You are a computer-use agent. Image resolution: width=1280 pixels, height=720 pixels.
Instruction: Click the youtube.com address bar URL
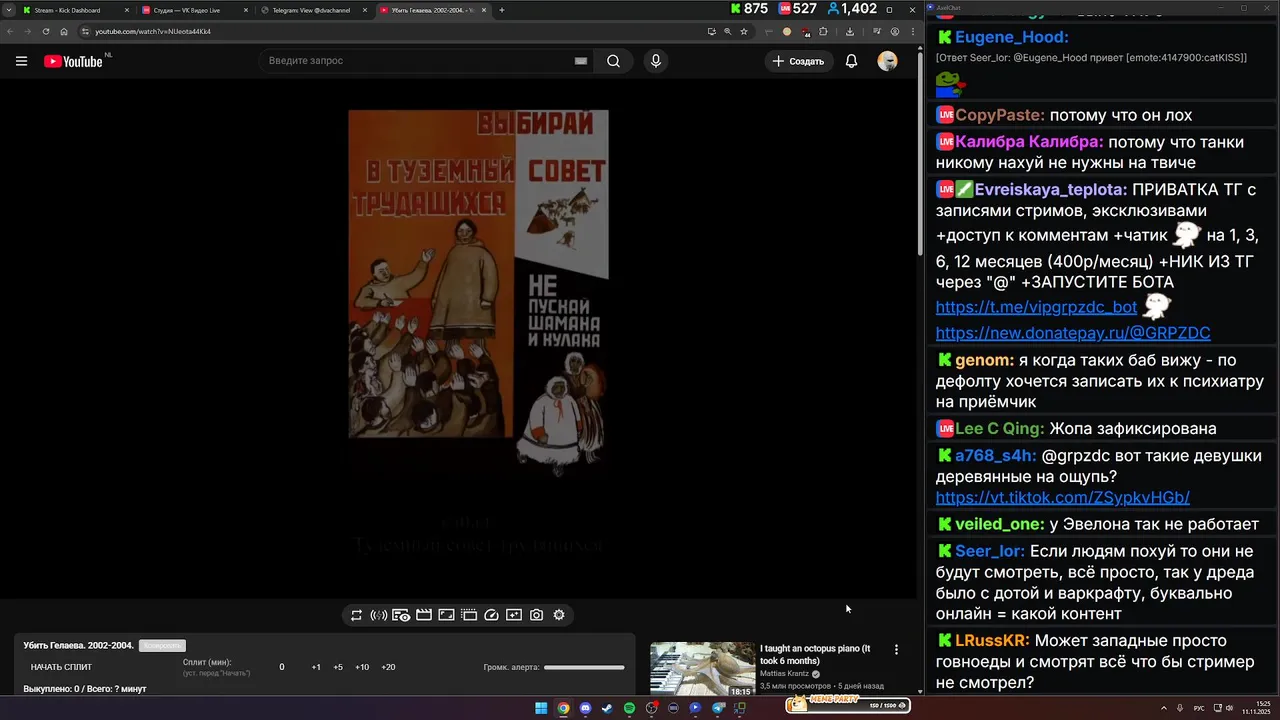153,31
